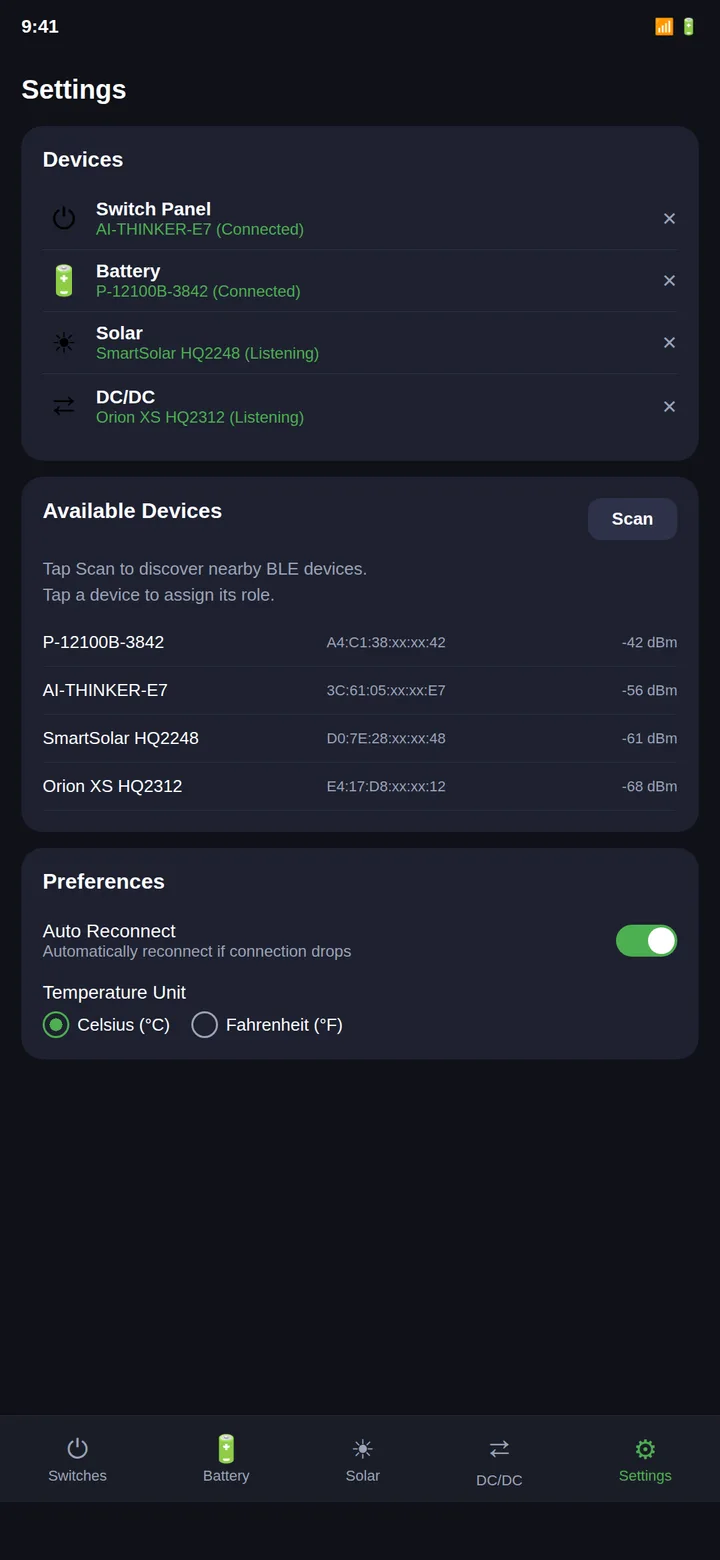Toggle the Auto Reconnect switch

pos(646,941)
